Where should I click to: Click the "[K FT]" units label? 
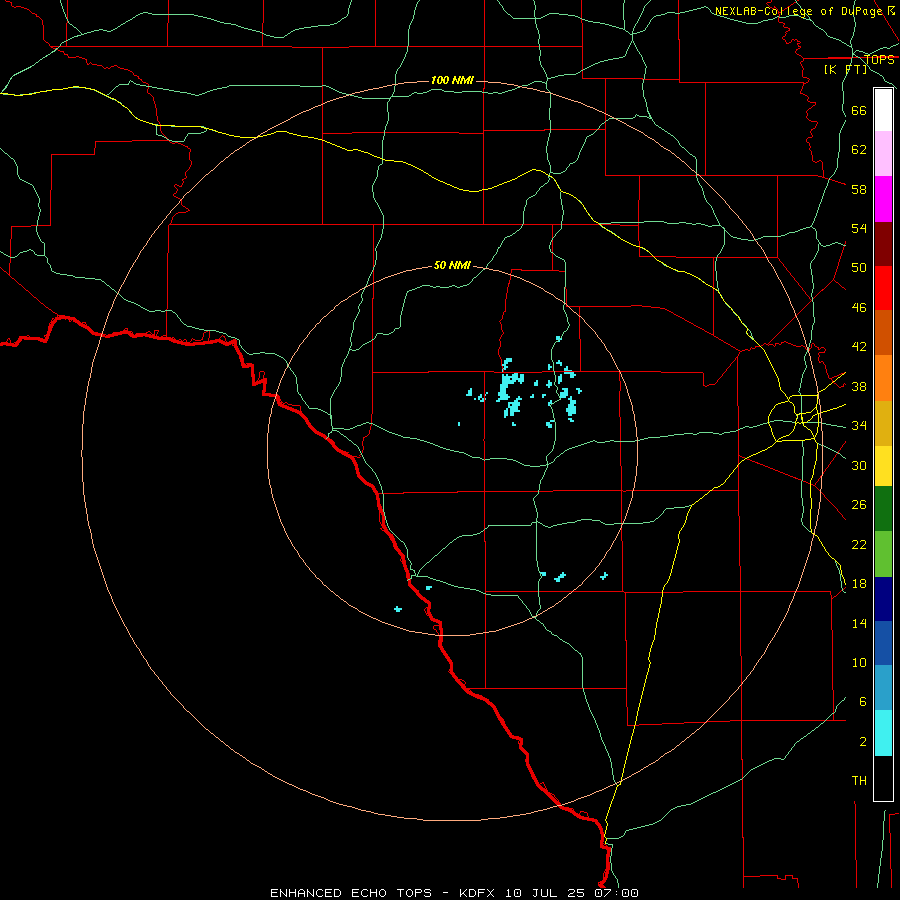click(845, 69)
